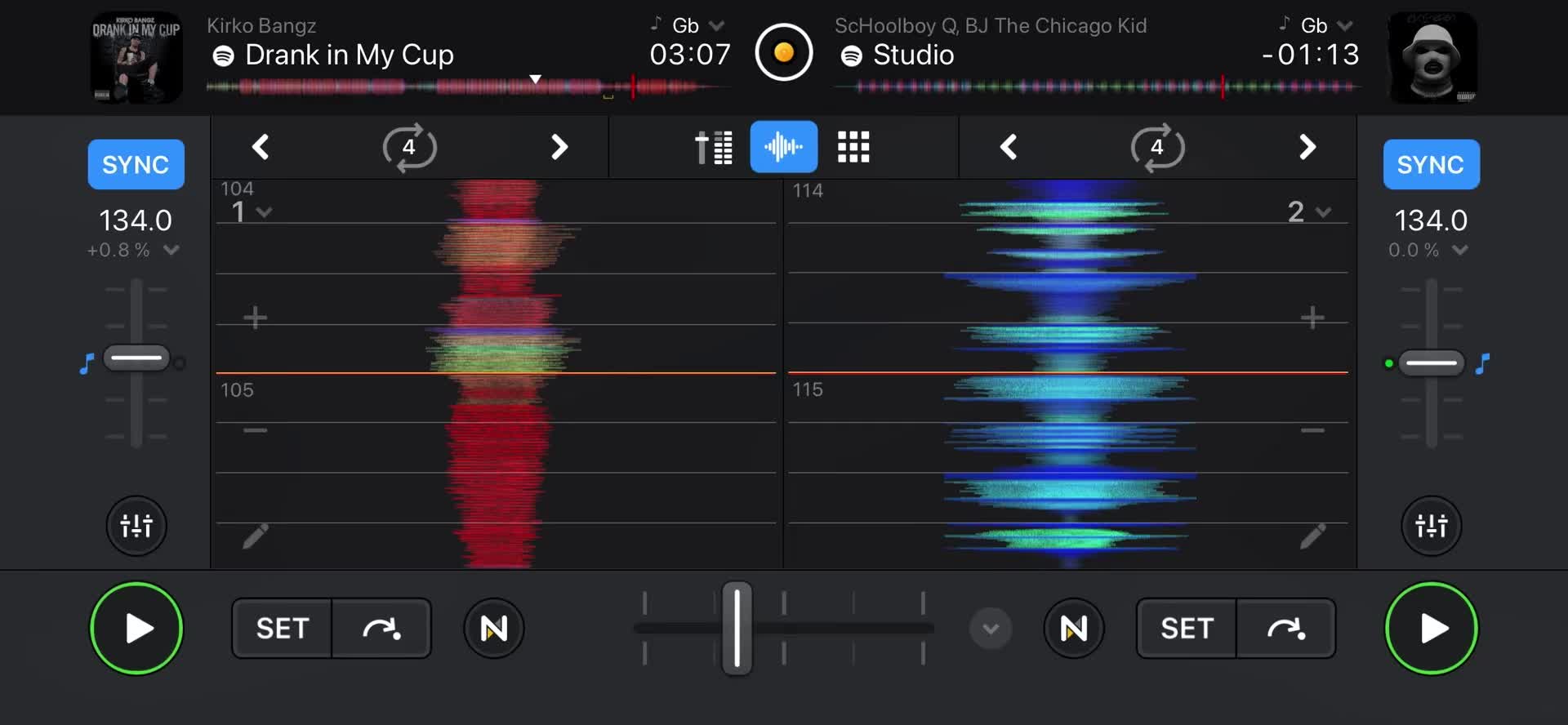
Task: Toggle key lock on the left deck
Action: pos(87,363)
